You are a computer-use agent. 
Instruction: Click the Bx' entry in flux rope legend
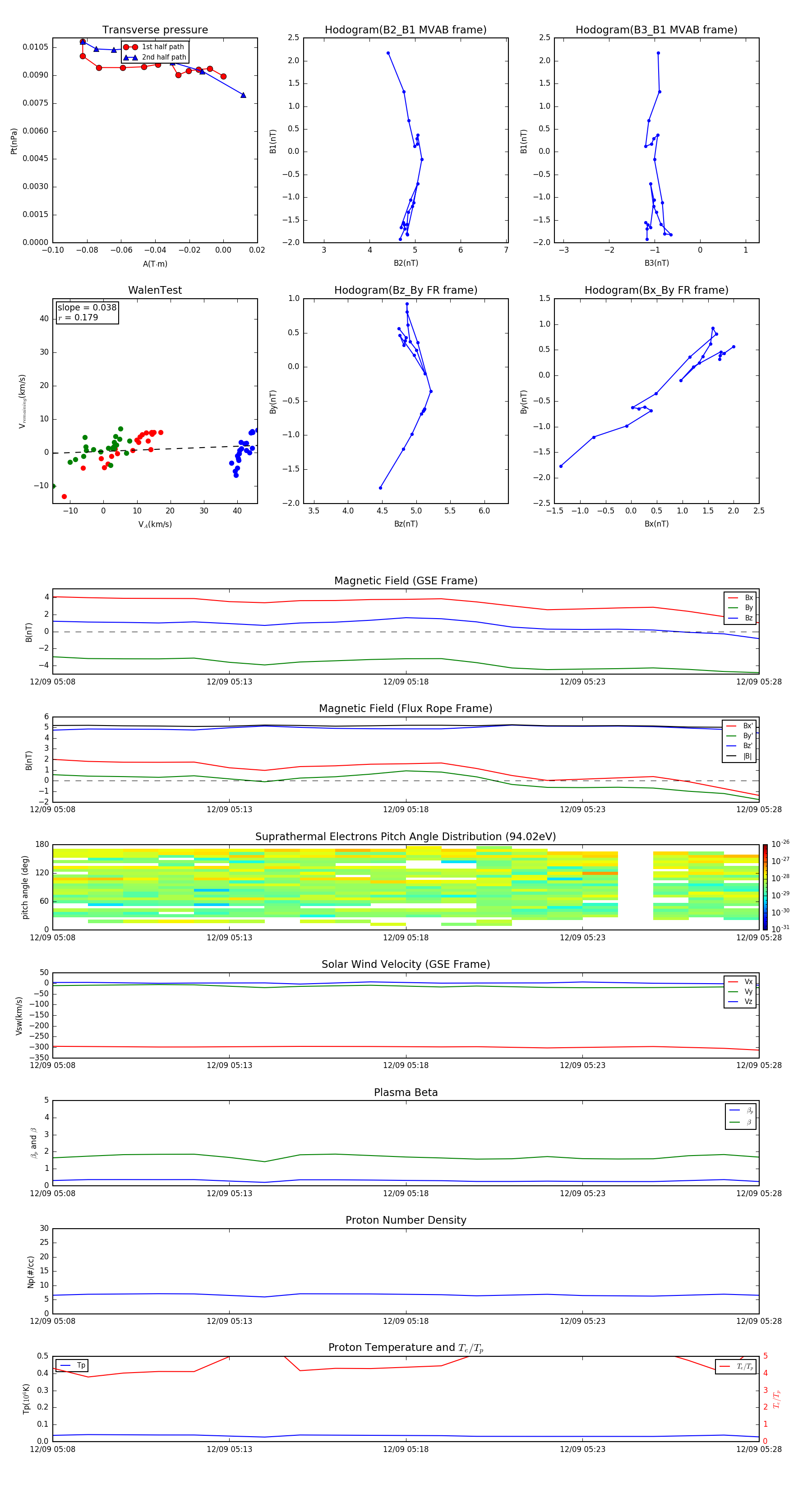pyautogui.click(x=739, y=726)
